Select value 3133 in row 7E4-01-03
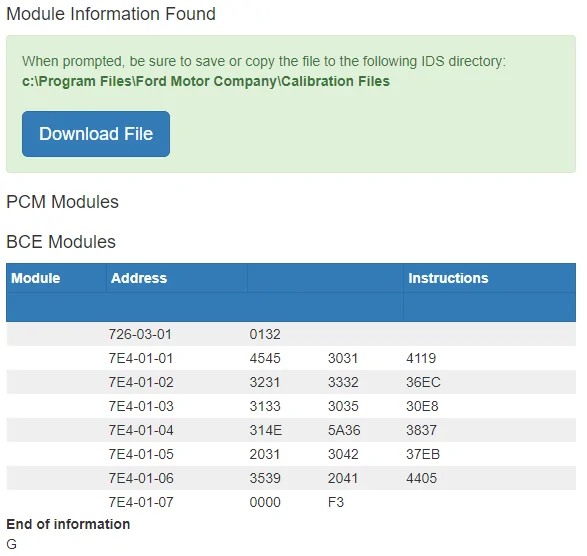This screenshot has width=587, height=556. pyautogui.click(x=265, y=406)
